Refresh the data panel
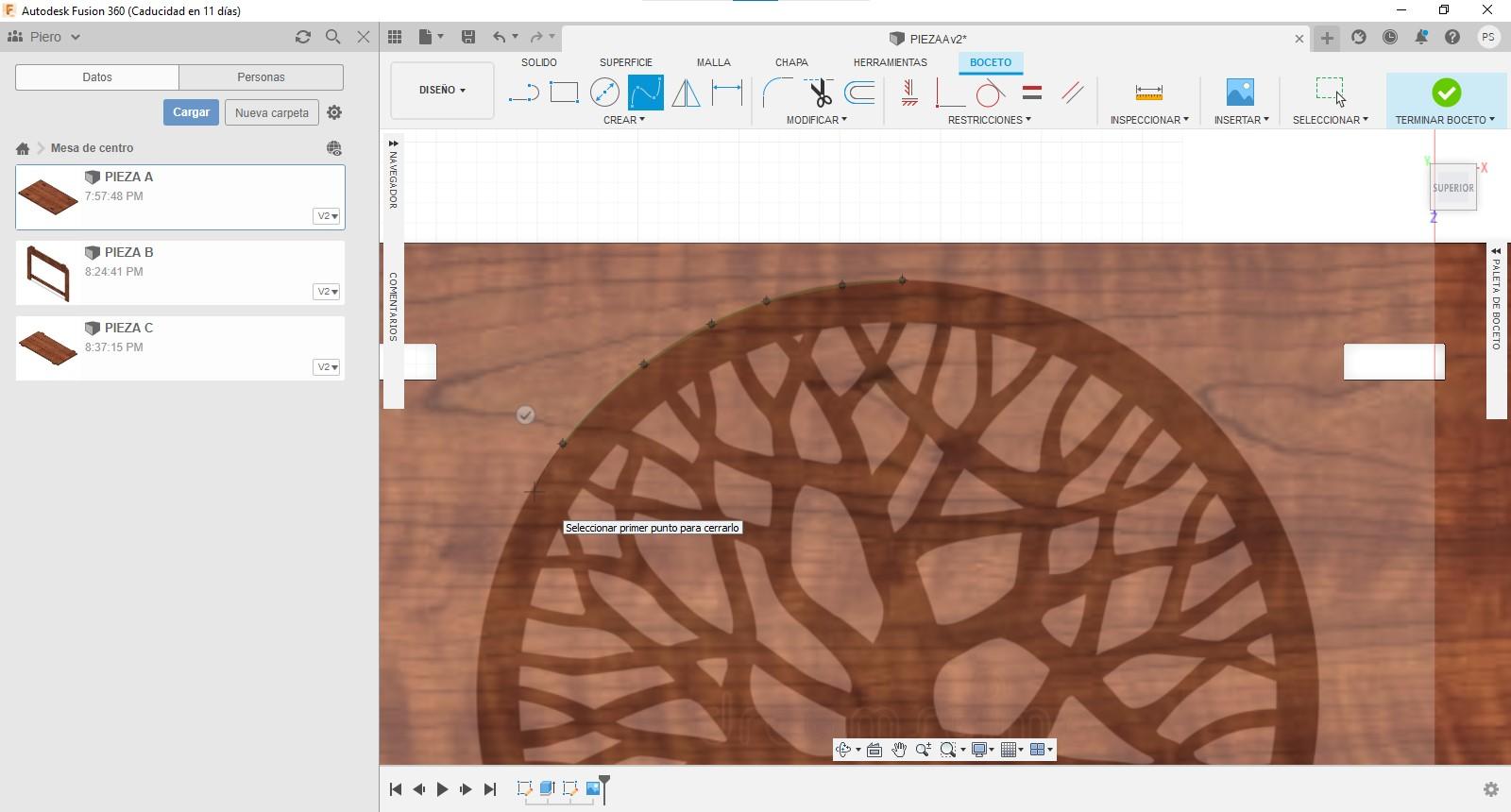This screenshot has width=1511, height=812. [302, 37]
